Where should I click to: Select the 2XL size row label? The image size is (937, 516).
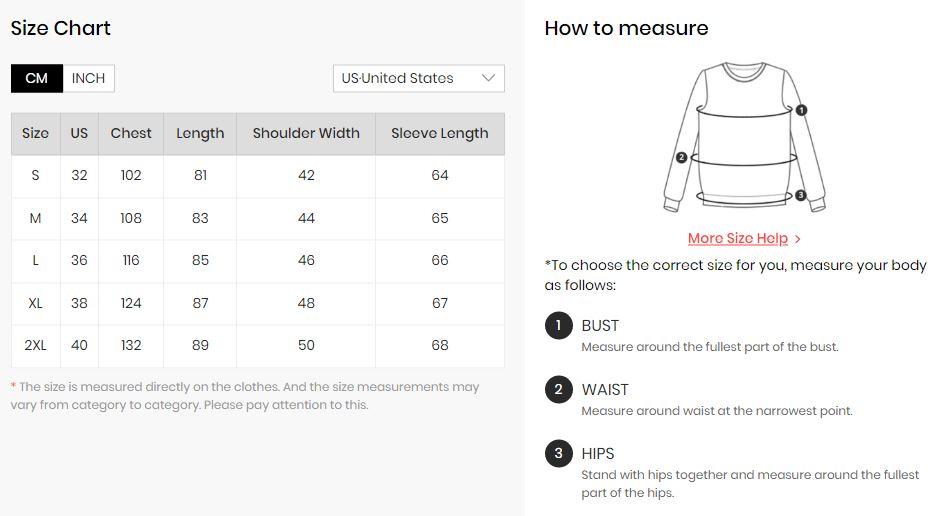(x=35, y=346)
